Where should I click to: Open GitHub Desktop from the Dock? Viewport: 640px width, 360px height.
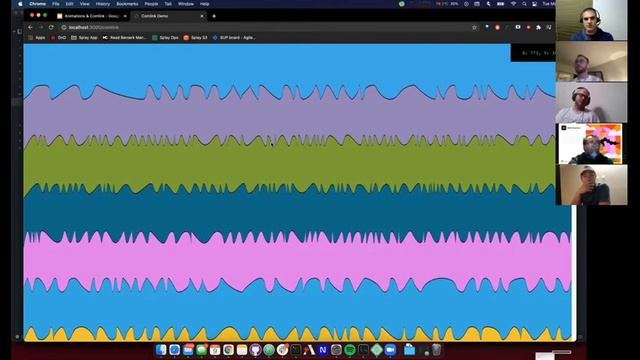pyautogui.click(x=255, y=350)
